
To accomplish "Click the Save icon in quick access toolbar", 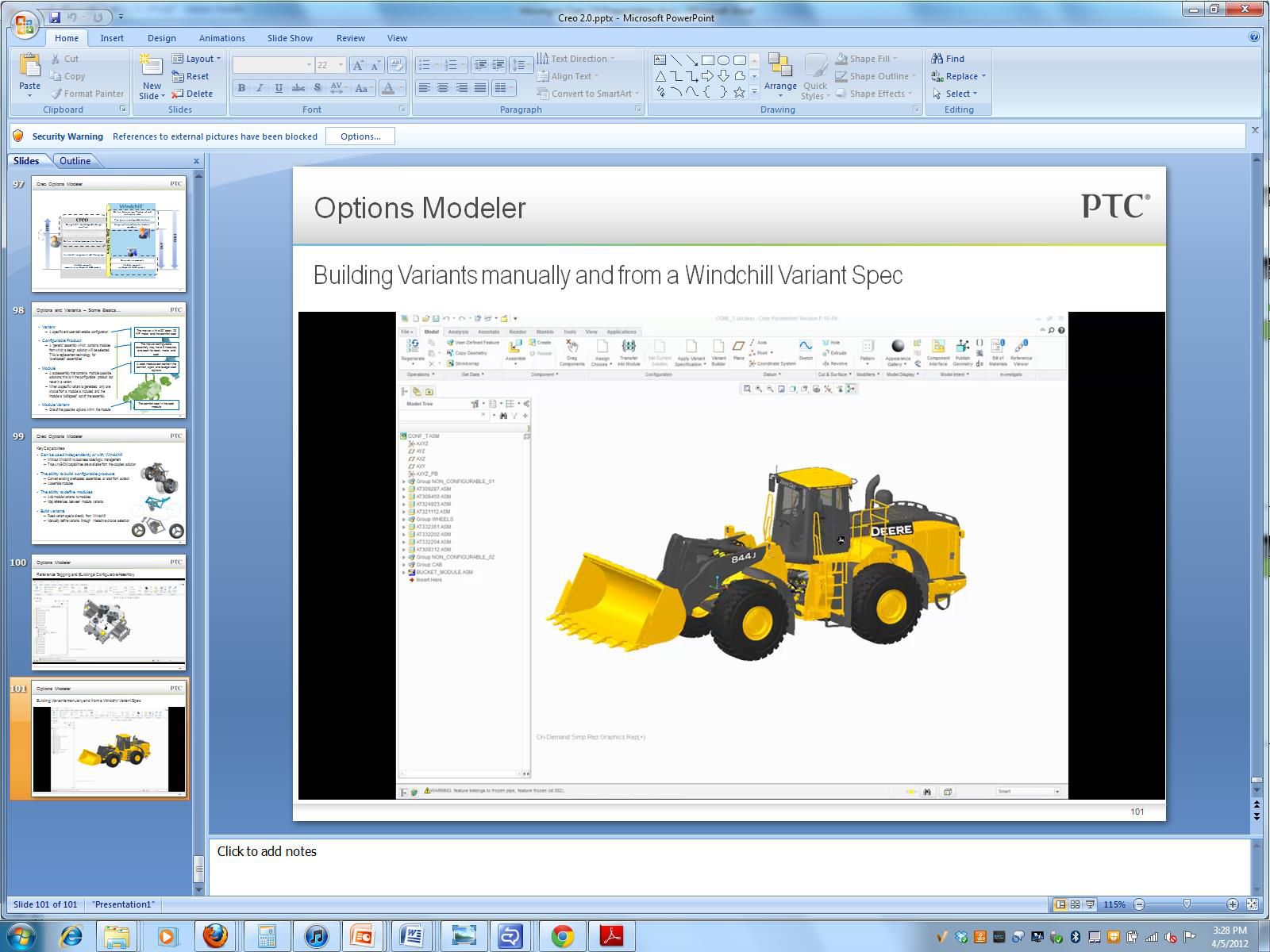I will (55, 17).
